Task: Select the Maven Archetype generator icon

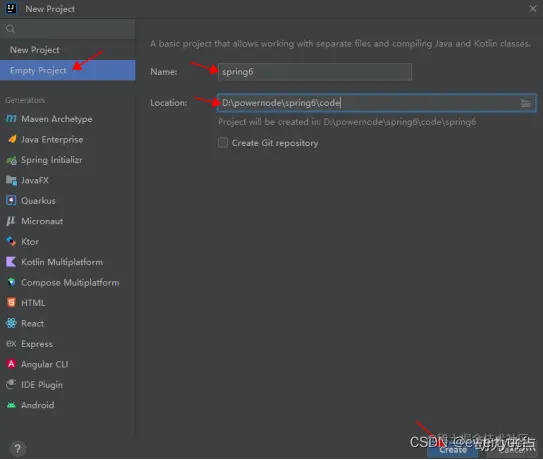Action: pos(11,119)
